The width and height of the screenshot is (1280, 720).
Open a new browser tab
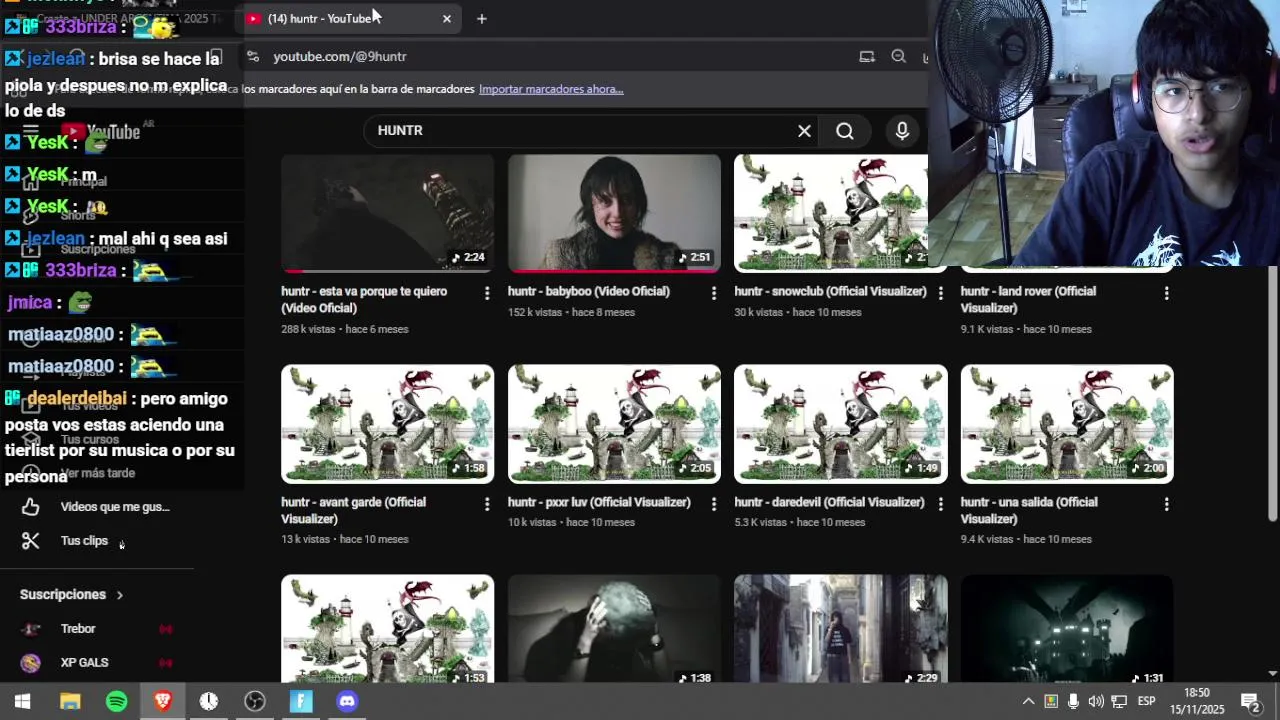tap(481, 18)
